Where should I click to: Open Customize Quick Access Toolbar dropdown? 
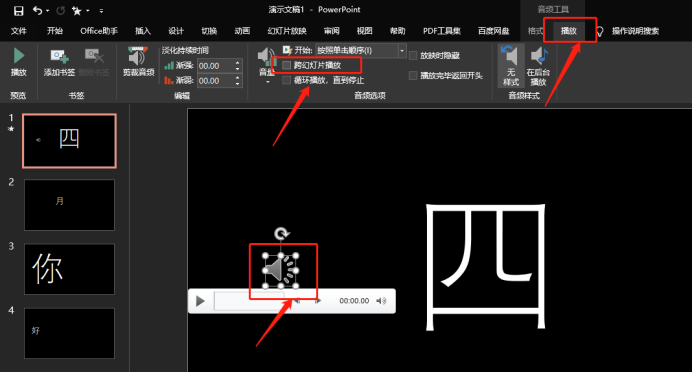101,11
